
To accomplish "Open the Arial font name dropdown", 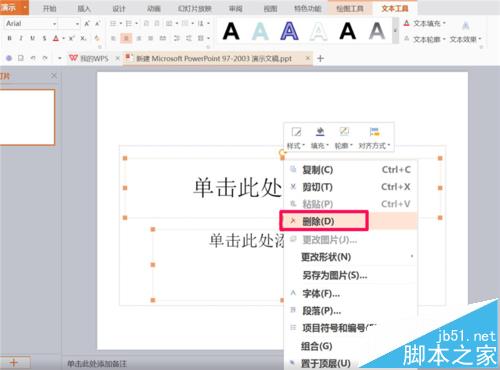I will tap(54, 24).
